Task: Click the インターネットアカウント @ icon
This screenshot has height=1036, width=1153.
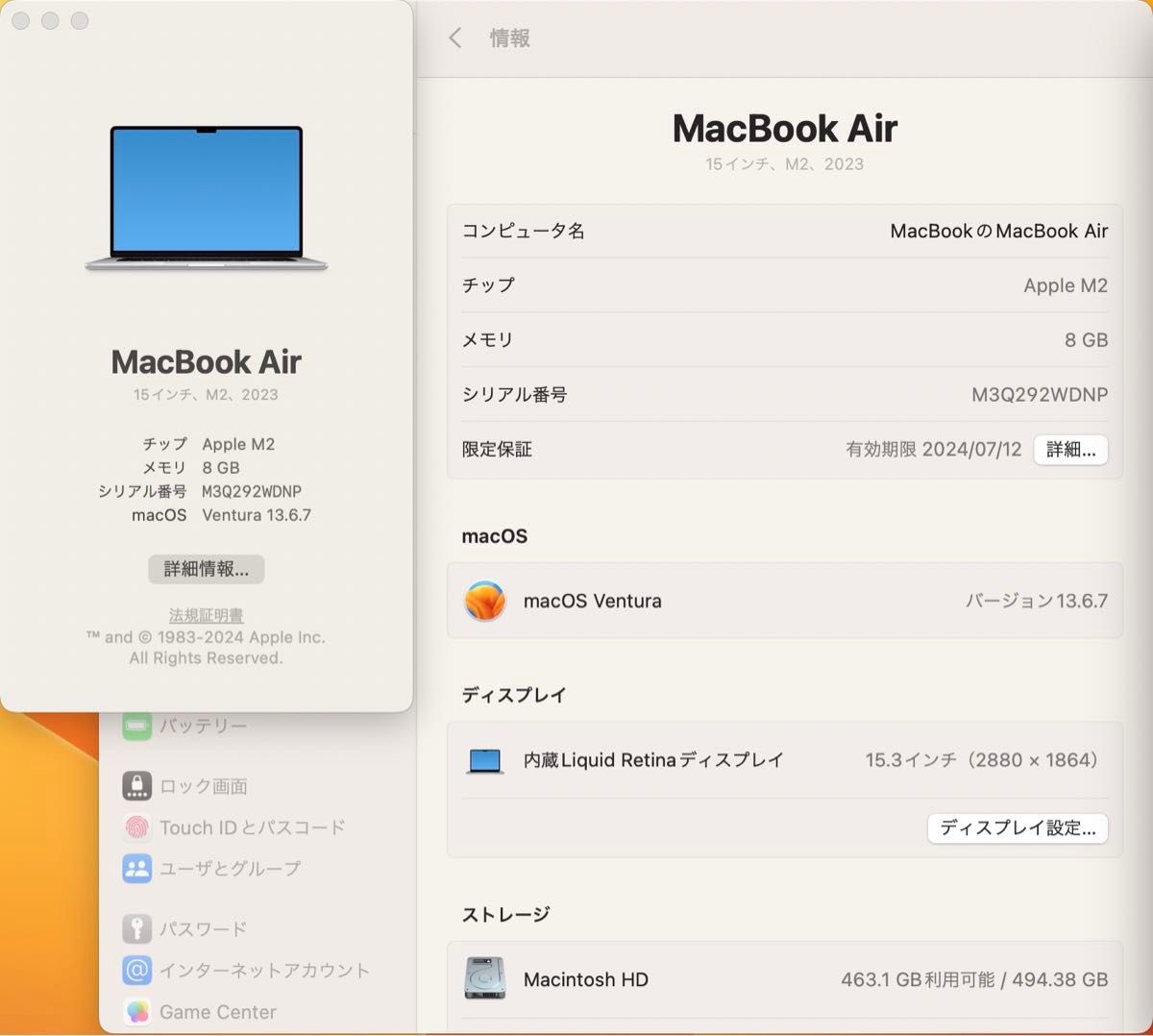Action: (137, 971)
